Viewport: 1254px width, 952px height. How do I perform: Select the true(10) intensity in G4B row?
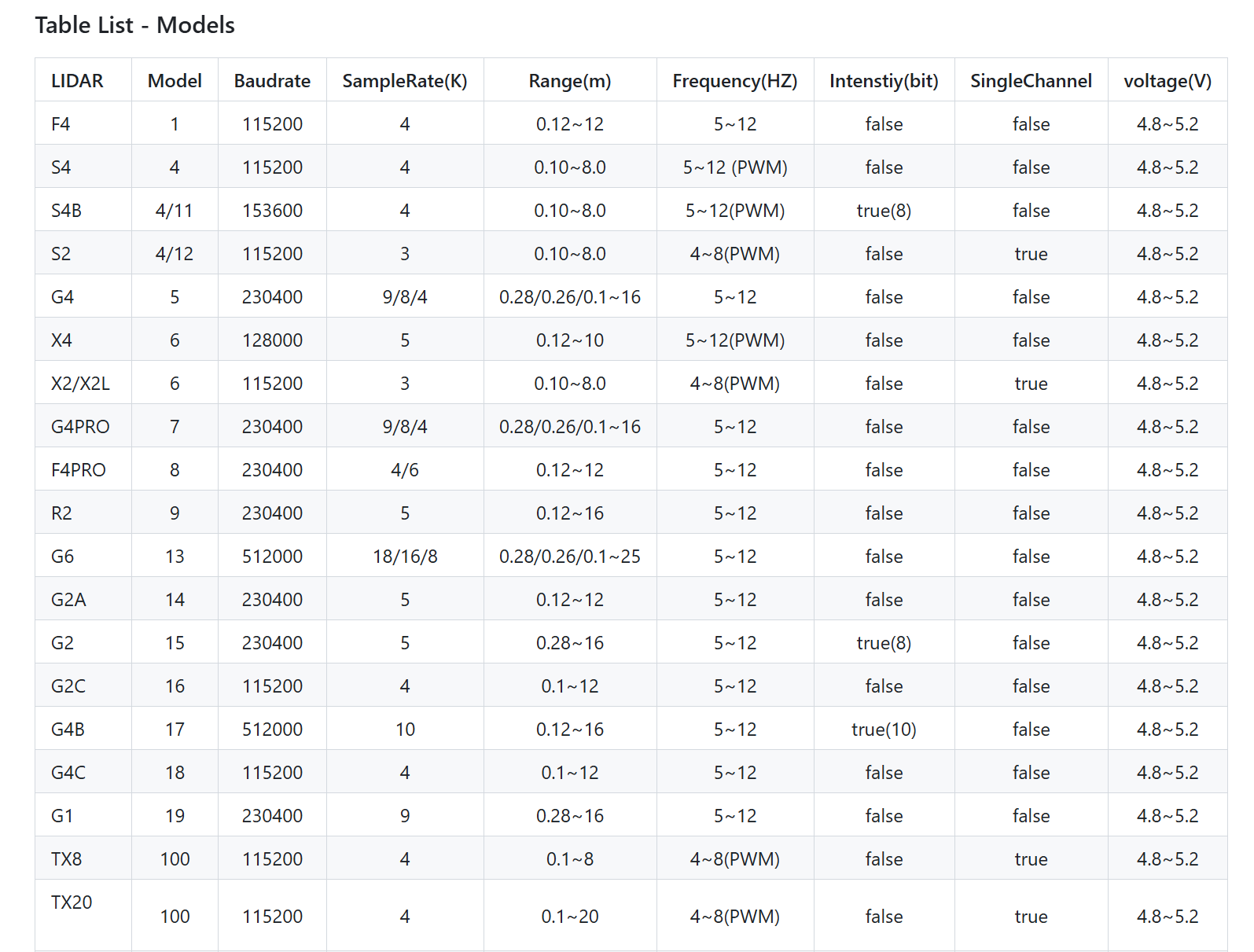click(x=884, y=730)
